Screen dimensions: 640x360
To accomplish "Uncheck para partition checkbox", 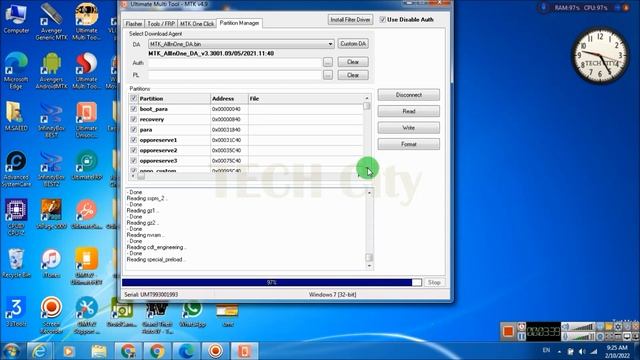I will tap(133, 129).
